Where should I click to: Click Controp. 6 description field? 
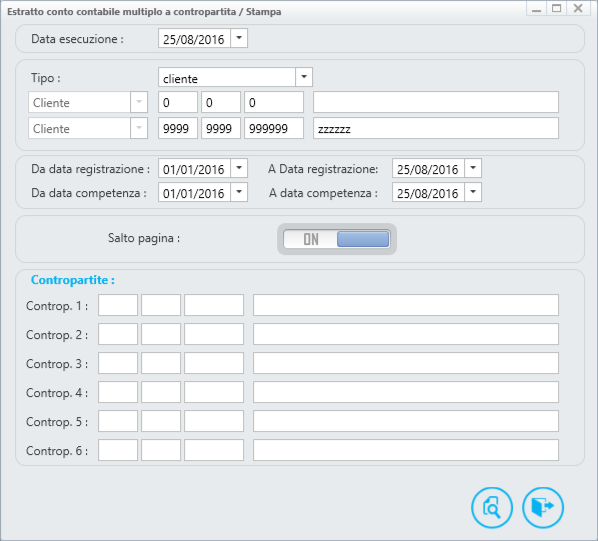[x=406, y=450]
